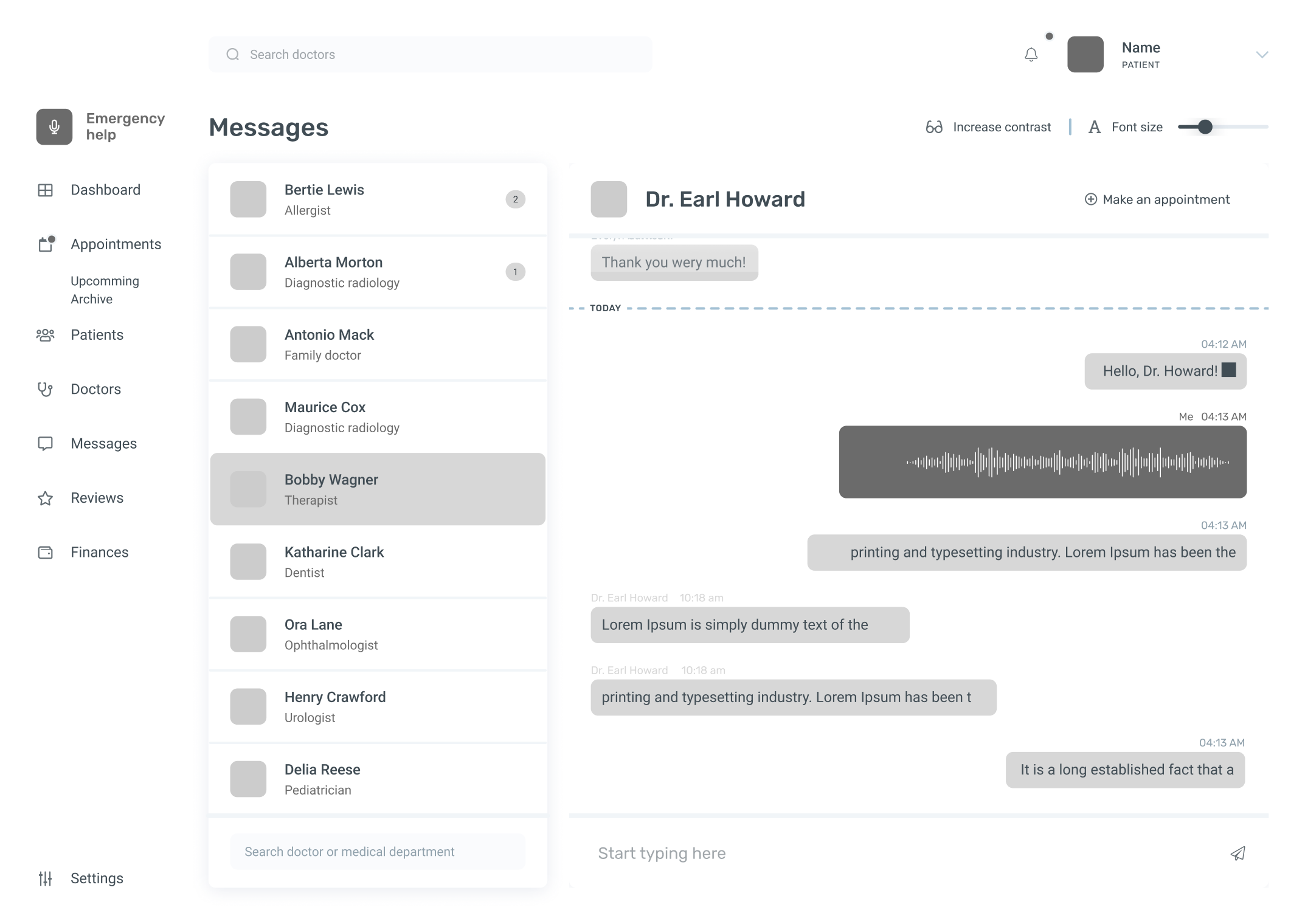The height and width of the screenshot is (924, 1305).
Task: Send message with paper plane icon
Action: (x=1237, y=853)
